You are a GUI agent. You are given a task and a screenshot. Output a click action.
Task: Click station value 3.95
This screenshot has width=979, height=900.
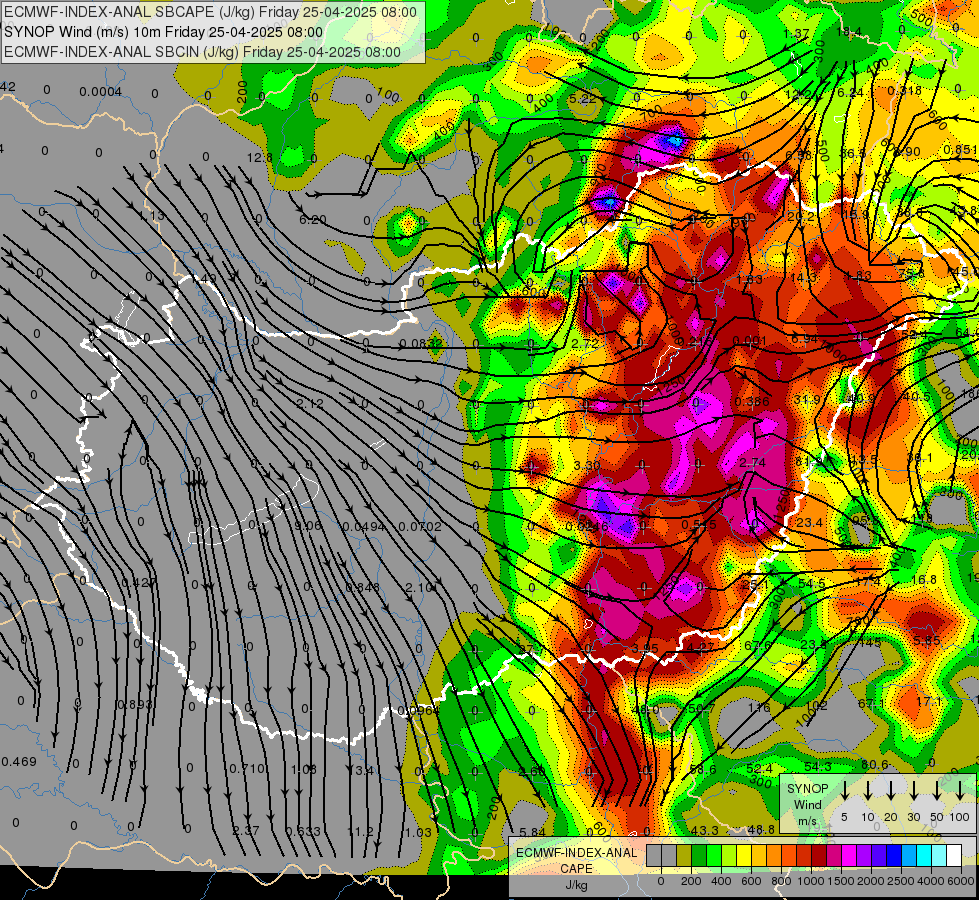coord(644,649)
